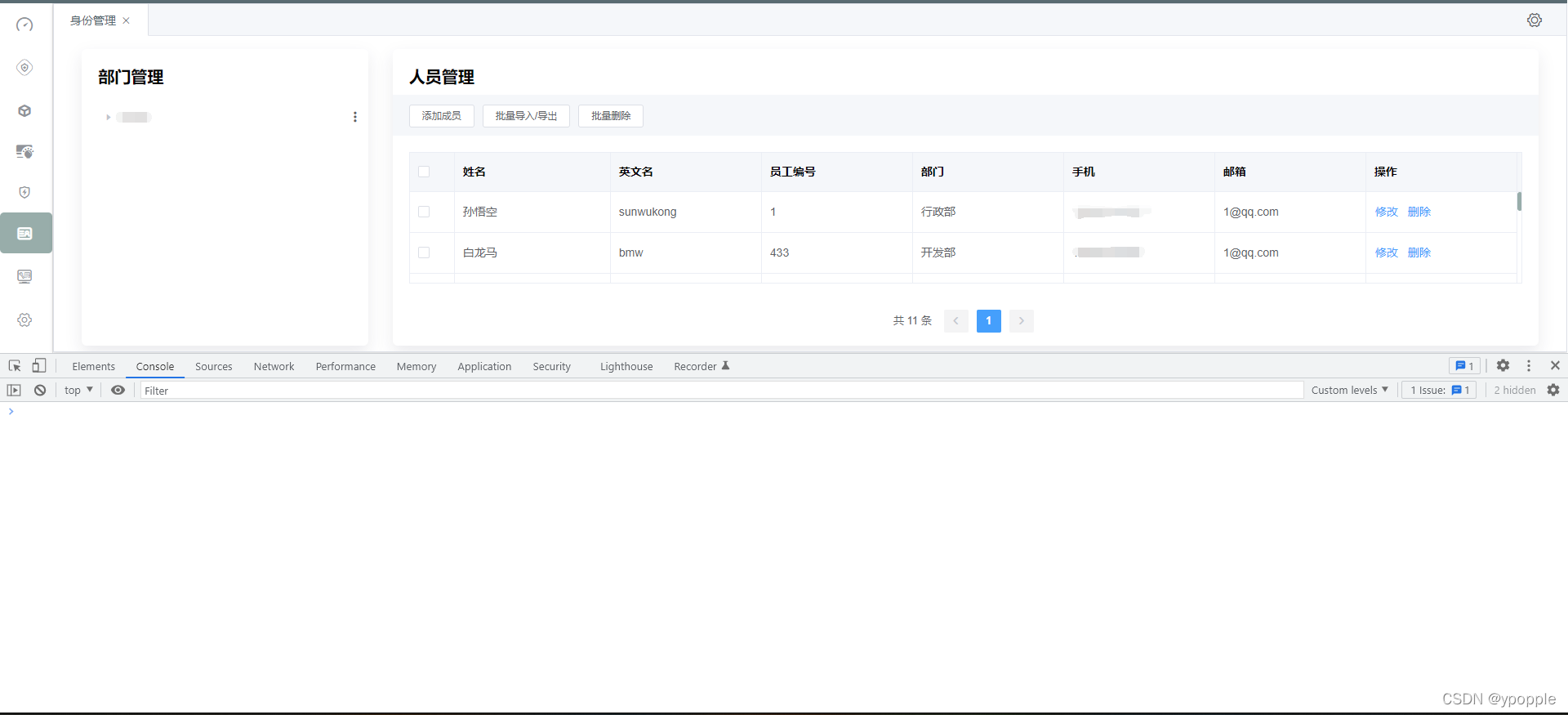Create live expression via eye icon
The image size is (1568, 715).
point(118,390)
